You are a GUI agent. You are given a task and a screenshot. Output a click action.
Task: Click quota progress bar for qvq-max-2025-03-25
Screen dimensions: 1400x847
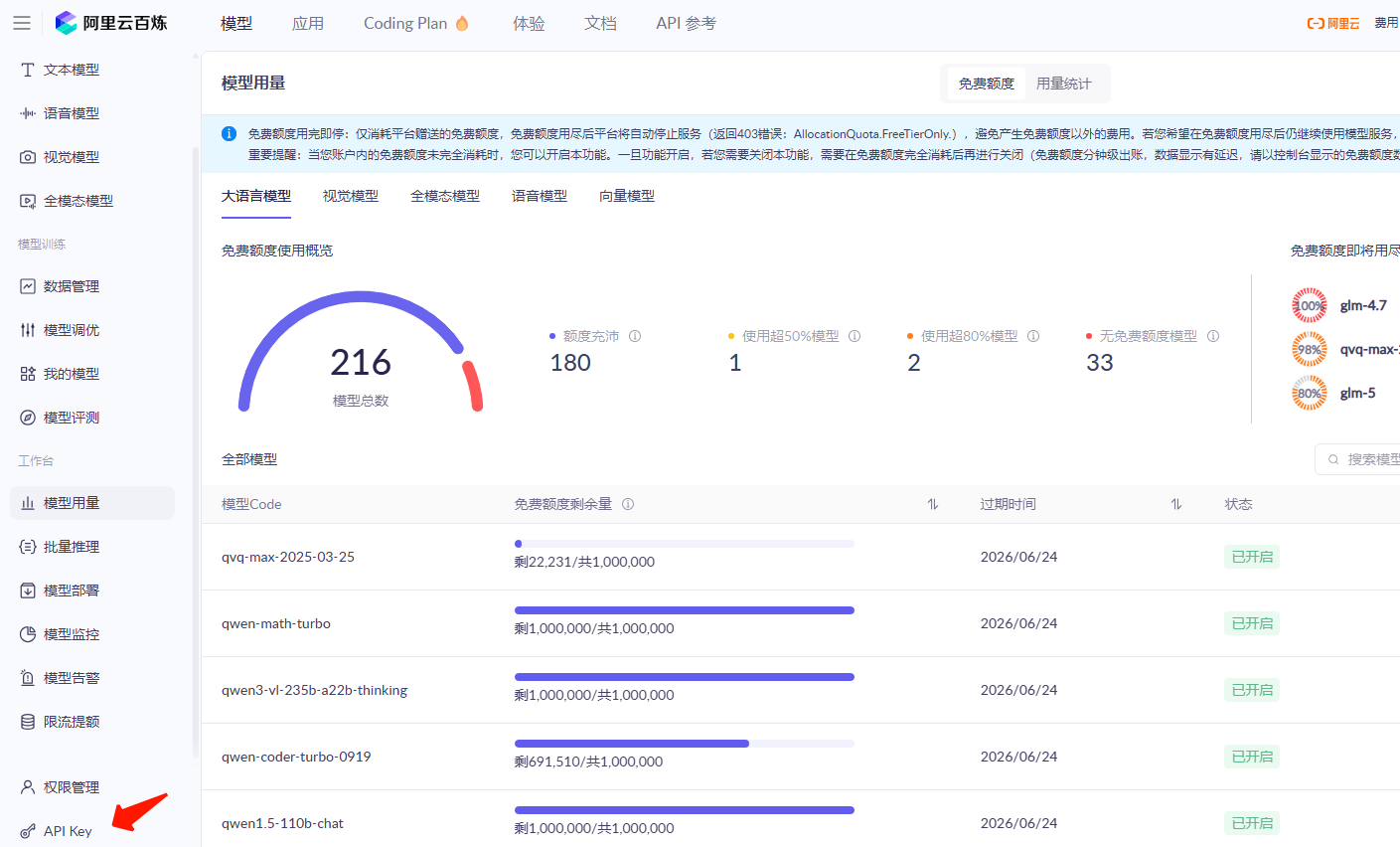click(685, 544)
